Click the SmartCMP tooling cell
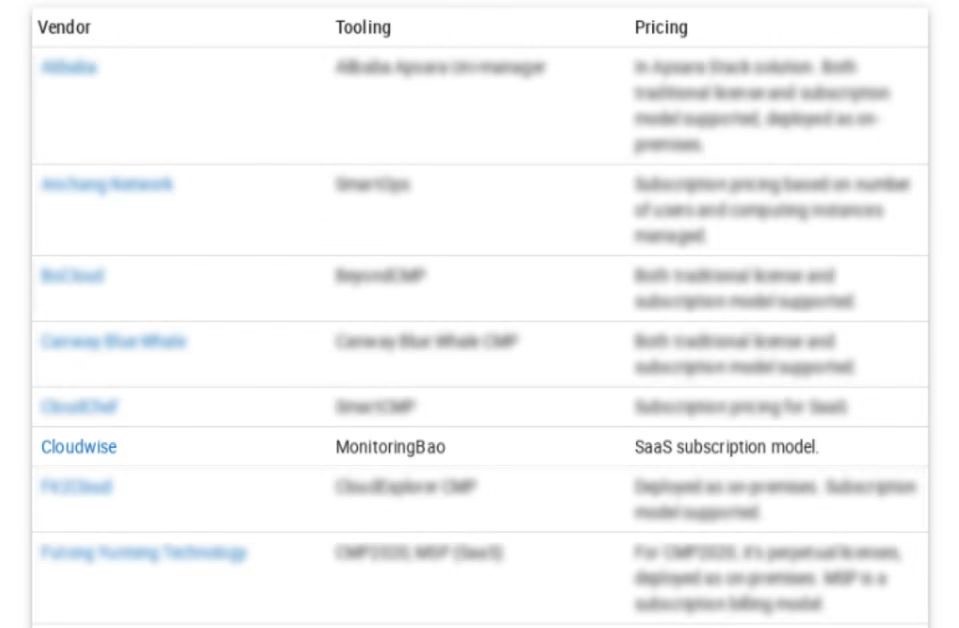 pos(376,407)
